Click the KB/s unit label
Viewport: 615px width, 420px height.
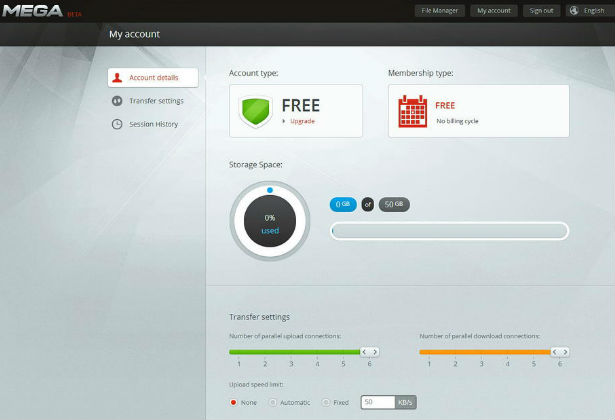click(405, 402)
